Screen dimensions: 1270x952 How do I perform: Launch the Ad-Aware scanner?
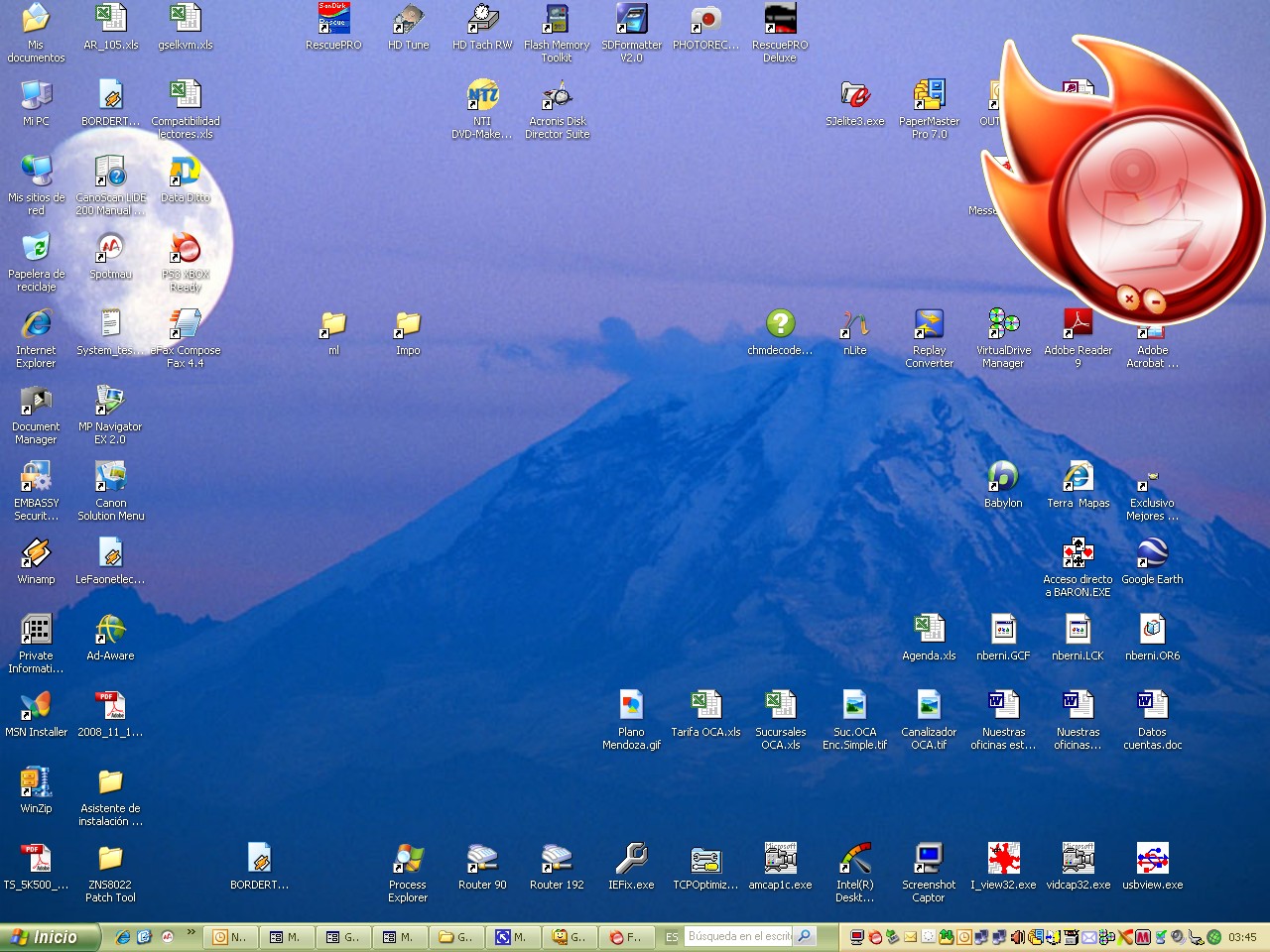coord(110,629)
